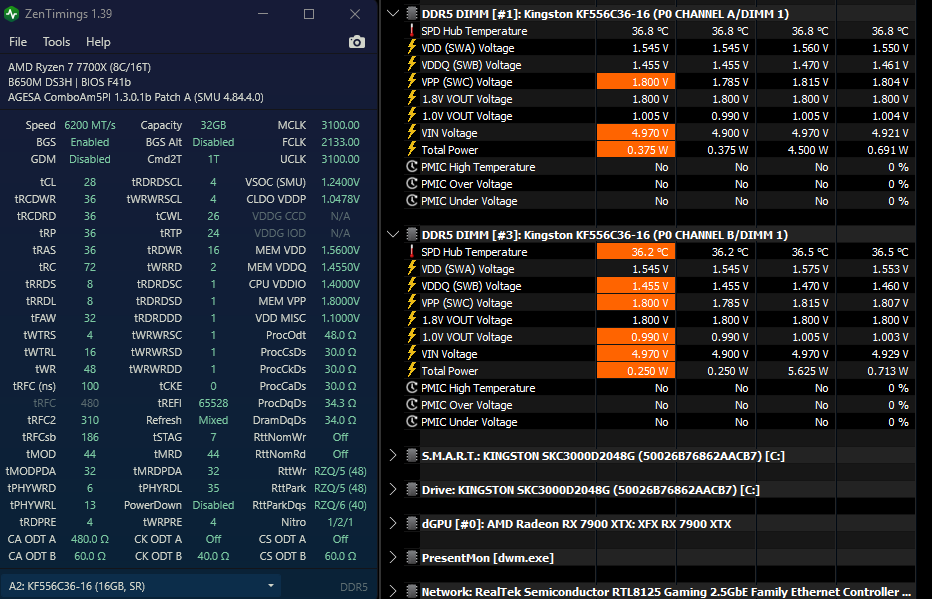This screenshot has width=932, height=599.
Task: Click the lightning icon for DIMM #1 VDD (SWA) Voltage
Action: pyautogui.click(x=411, y=47)
